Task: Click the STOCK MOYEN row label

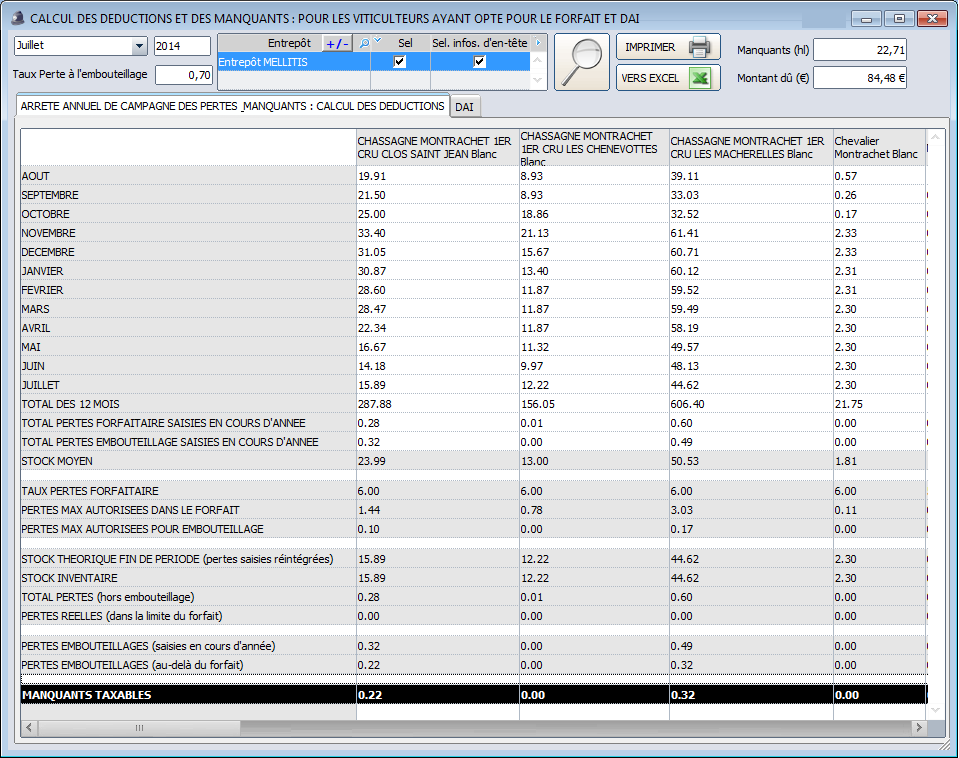Action: [x=57, y=461]
